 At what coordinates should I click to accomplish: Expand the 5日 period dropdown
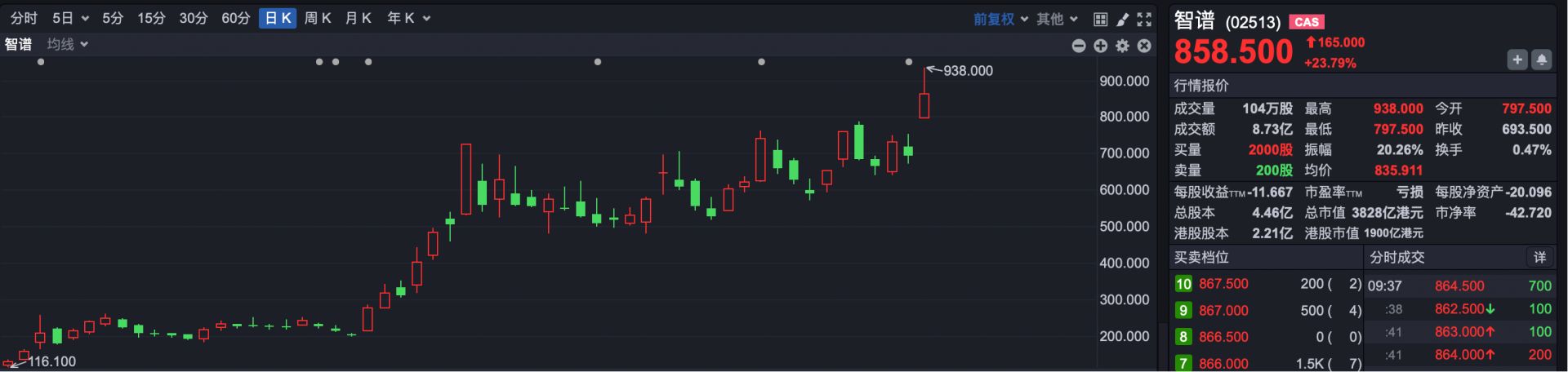tap(70, 18)
